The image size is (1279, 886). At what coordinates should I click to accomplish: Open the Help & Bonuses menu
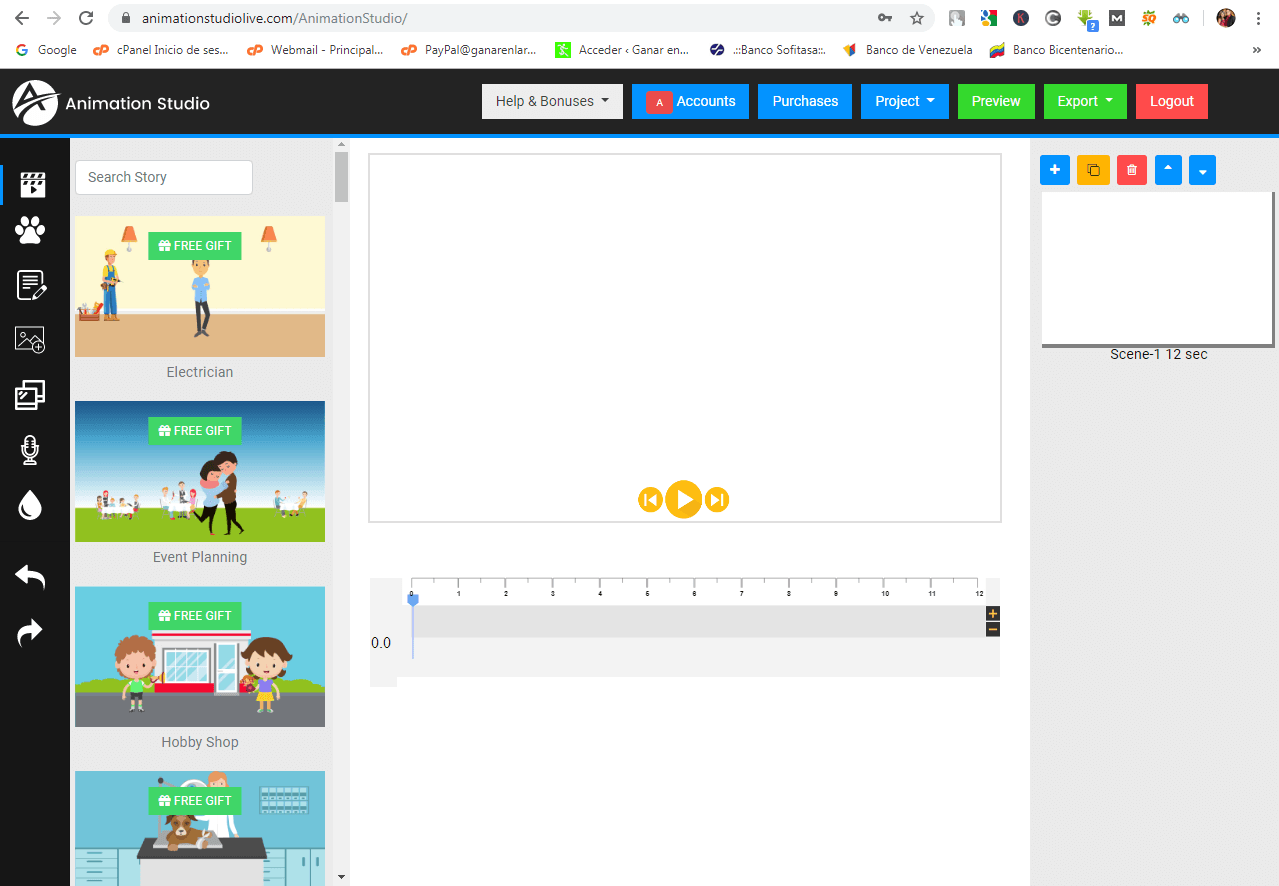[x=551, y=101]
